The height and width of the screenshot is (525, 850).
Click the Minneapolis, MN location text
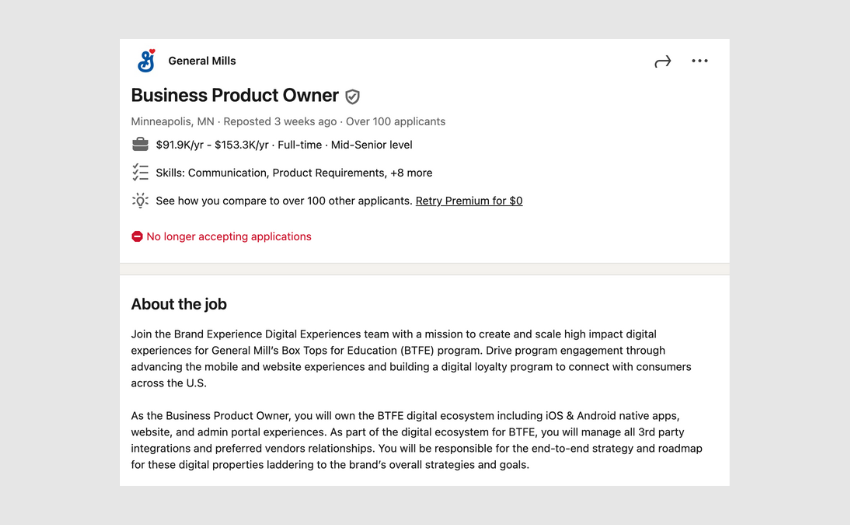tap(172, 121)
